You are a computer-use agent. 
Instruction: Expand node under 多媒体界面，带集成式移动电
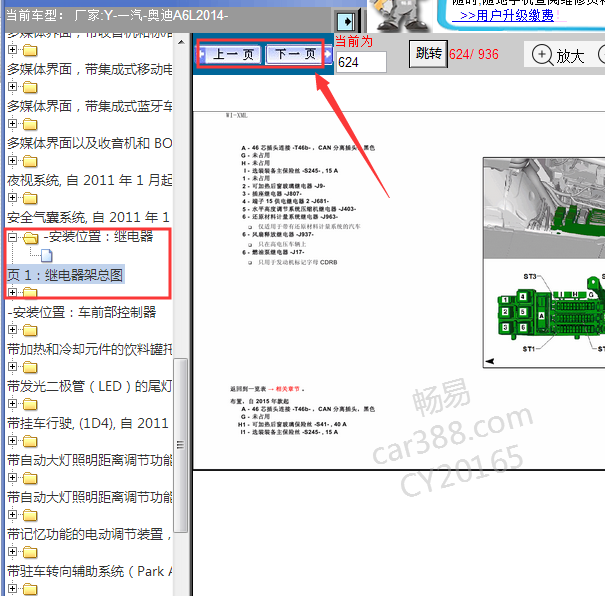[x=12, y=86]
